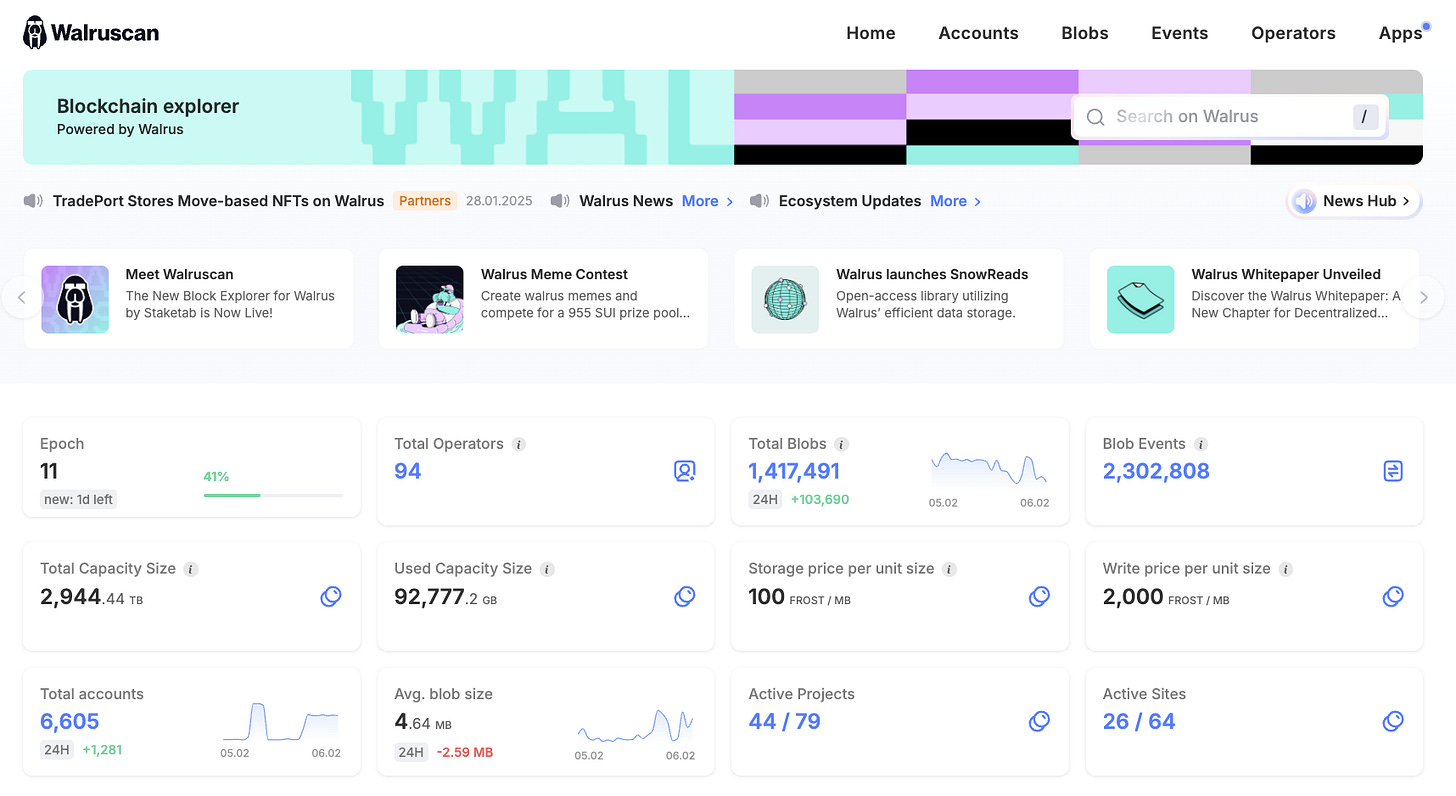
Task: Click the Total Capacity Size pie icon
Action: 331,597
